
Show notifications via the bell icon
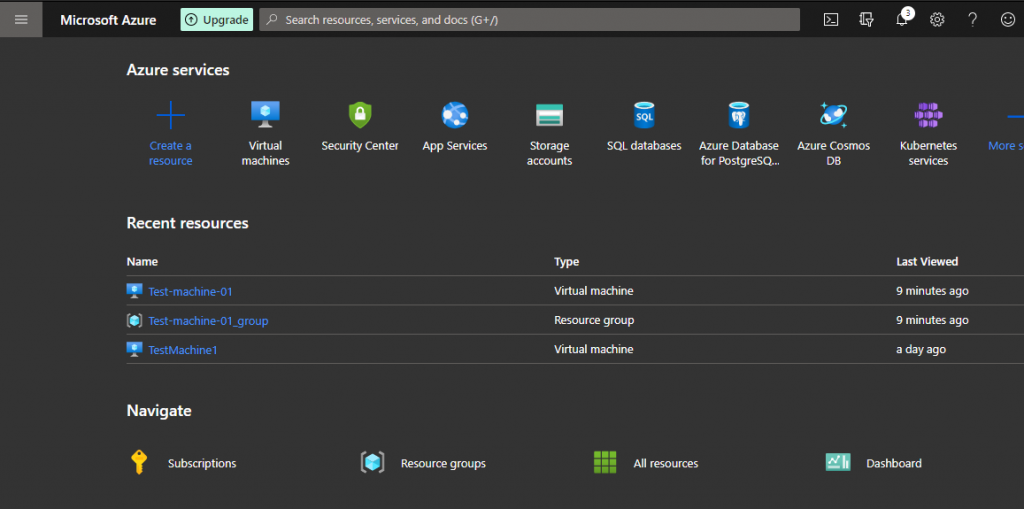[902, 20]
